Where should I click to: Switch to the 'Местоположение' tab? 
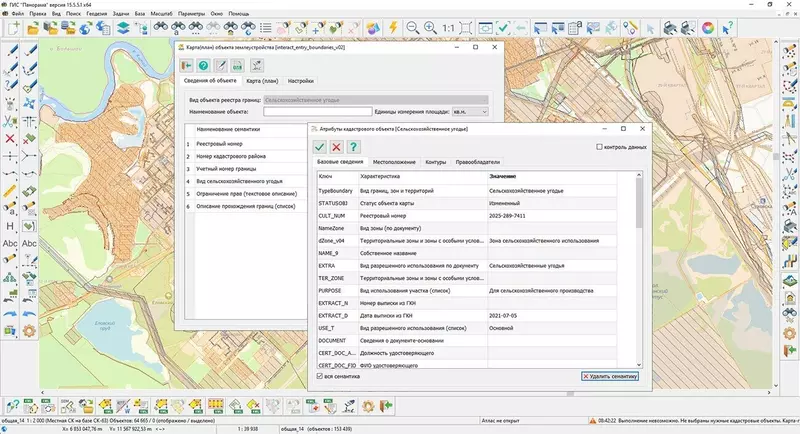tap(394, 161)
